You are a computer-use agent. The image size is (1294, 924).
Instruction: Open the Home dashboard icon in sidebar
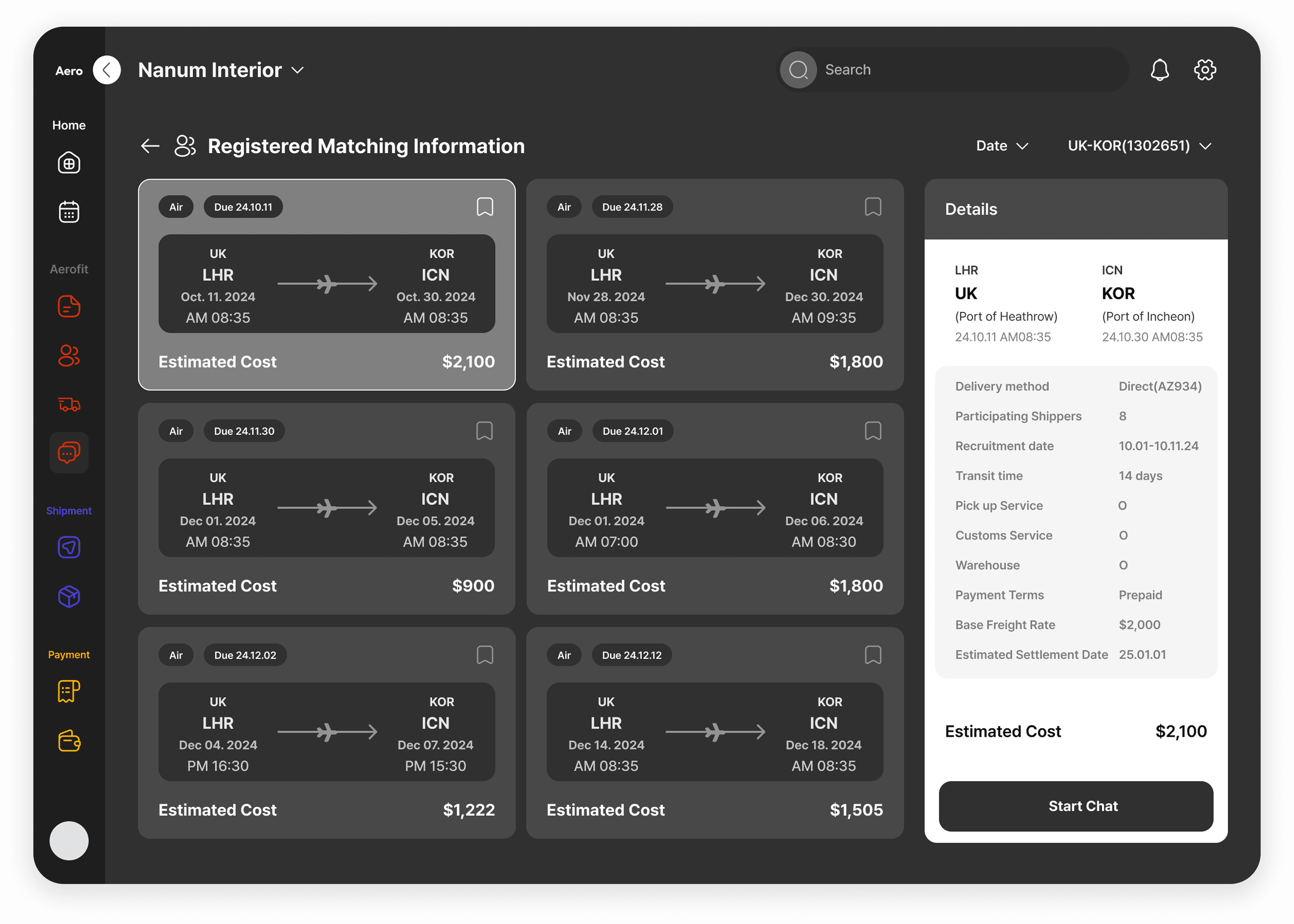tap(69, 163)
